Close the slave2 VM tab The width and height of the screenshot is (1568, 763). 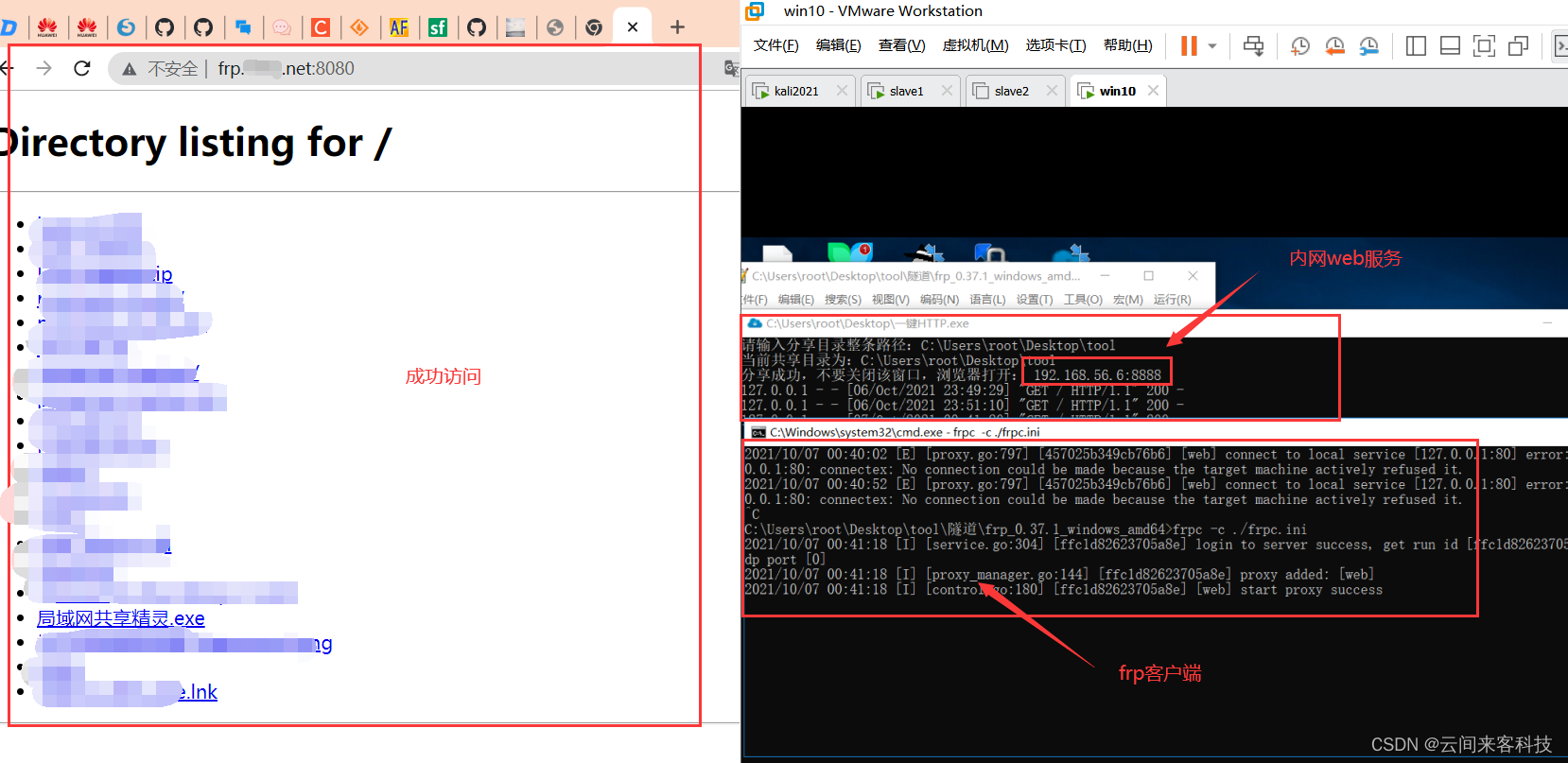click(x=1051, y=91)
